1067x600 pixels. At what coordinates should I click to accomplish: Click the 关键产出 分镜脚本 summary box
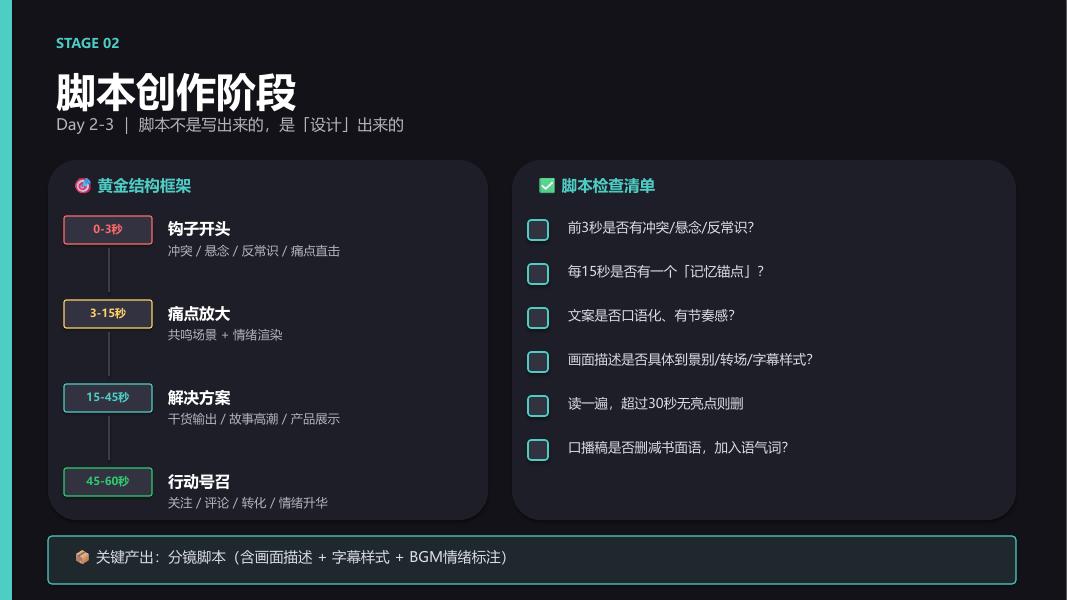coord(531,560)
